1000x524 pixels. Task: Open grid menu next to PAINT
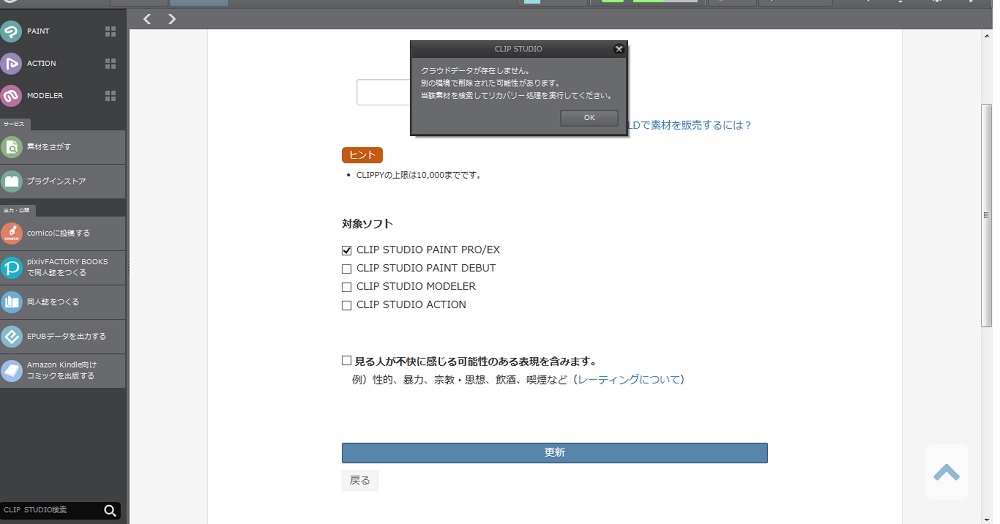(x=110, y=31)
